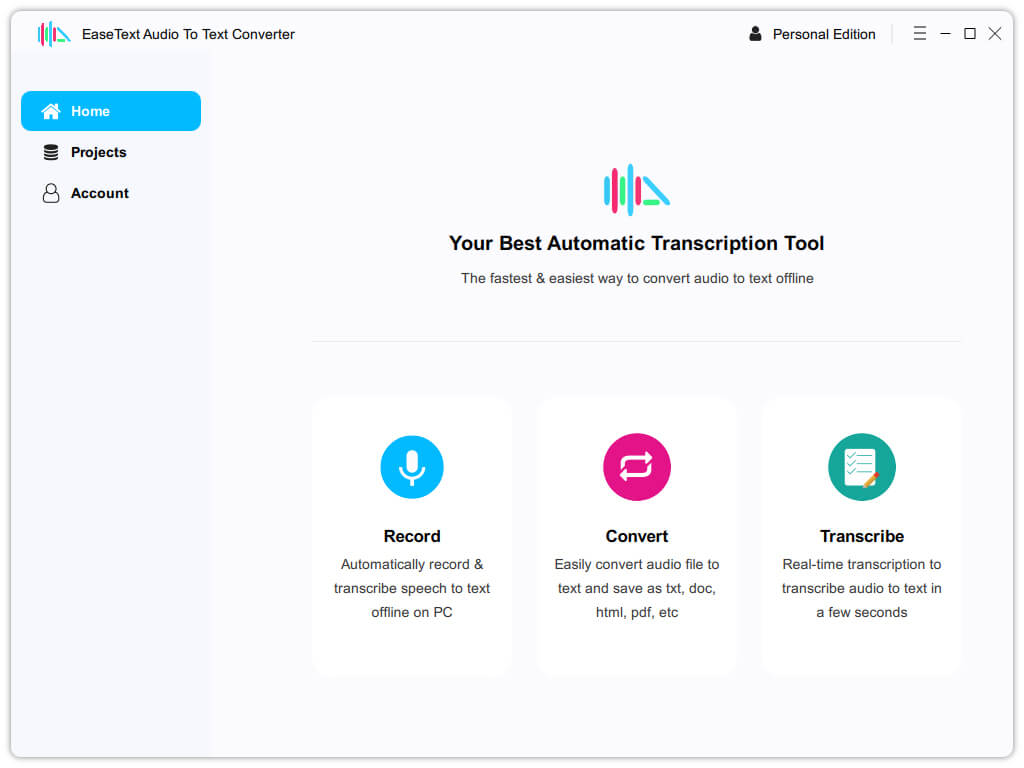Click the pink Convert arrows icon
The image size is (1024, 768).
point(637,467)
